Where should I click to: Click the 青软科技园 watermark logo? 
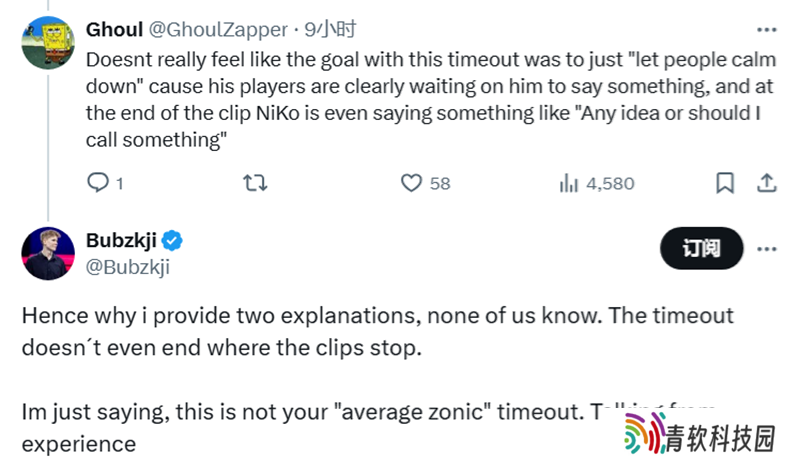tap(700, 434)
